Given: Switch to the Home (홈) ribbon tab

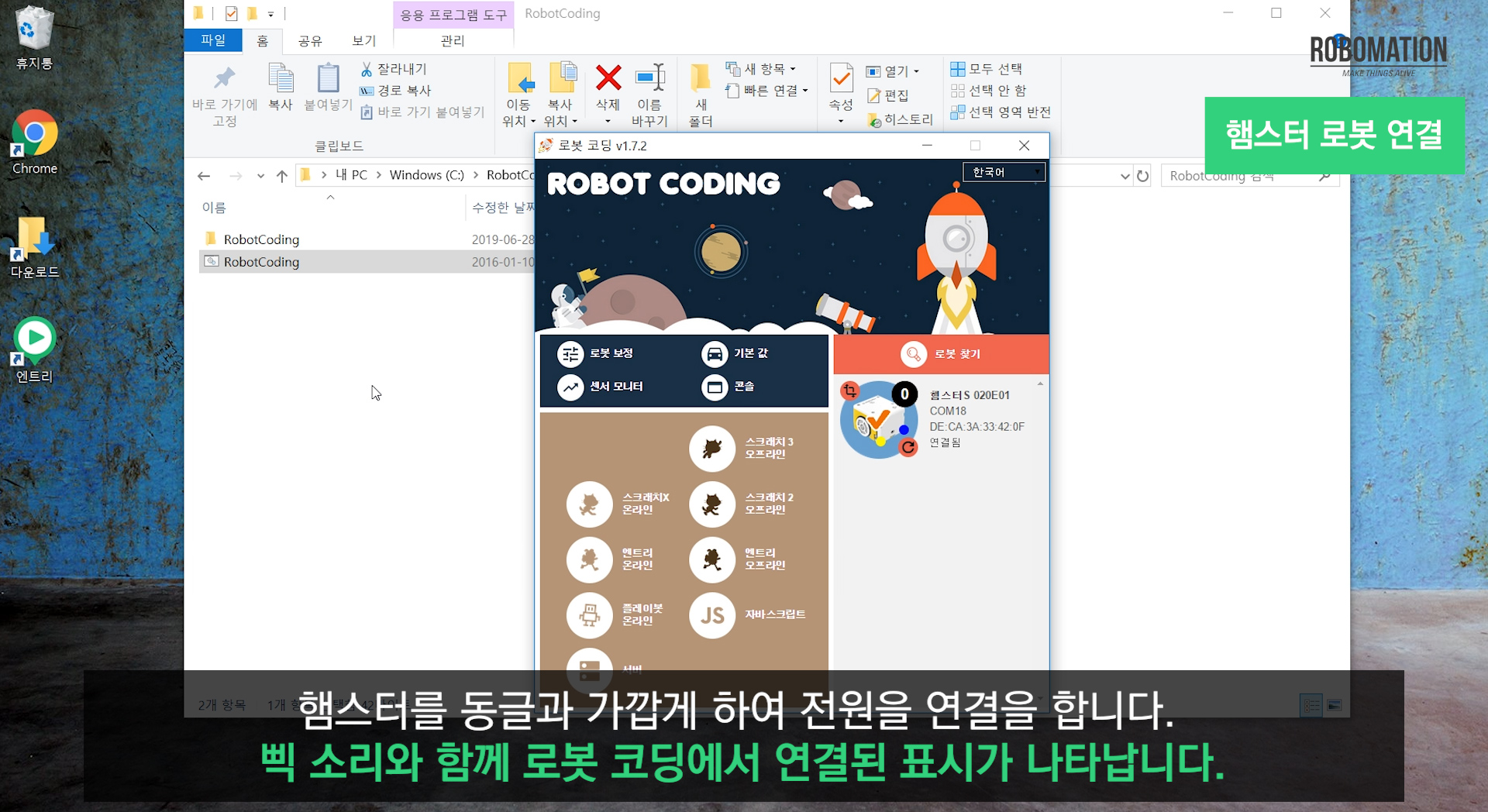Looking at the screenshot, I should (263, 40).
